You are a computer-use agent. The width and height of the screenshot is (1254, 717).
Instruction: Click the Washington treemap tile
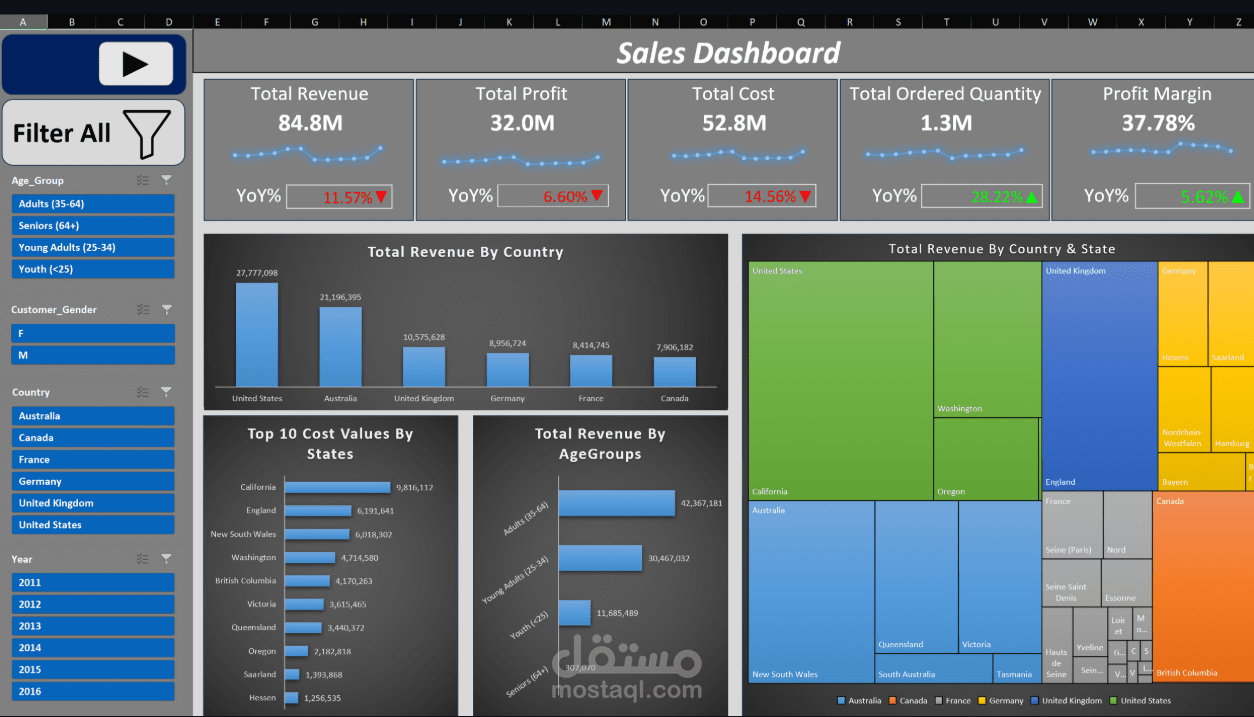tap(987, 339)
